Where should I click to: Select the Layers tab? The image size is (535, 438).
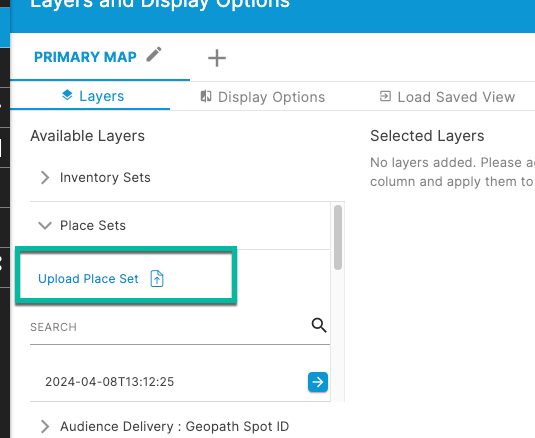pyautogui.click(x=93, y=96)
